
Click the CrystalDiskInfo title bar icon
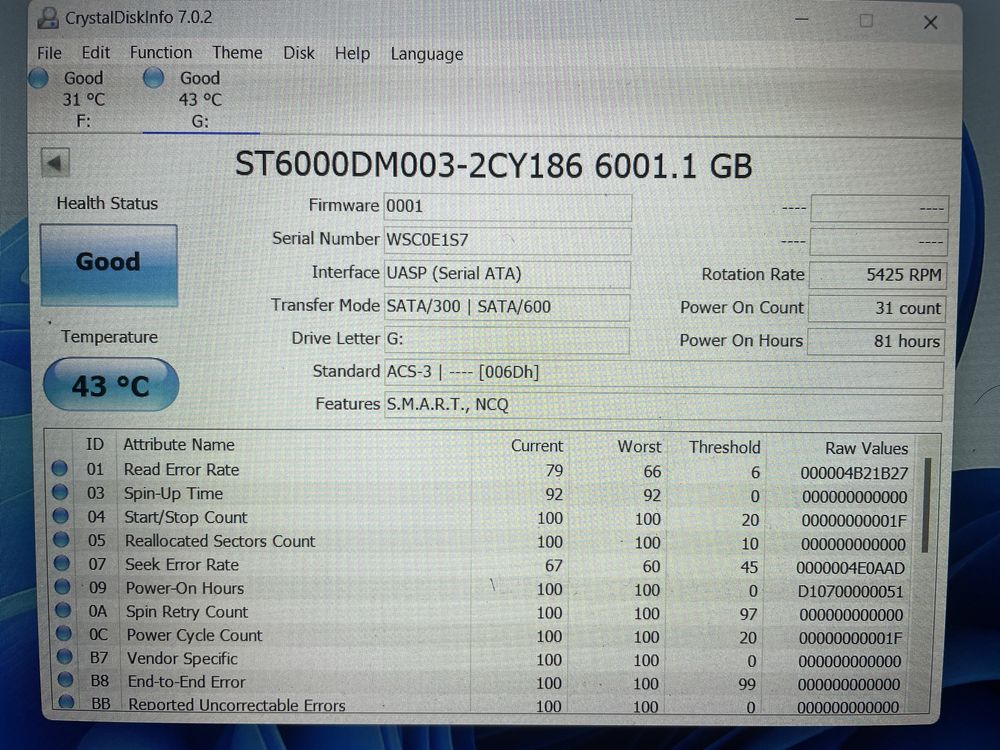coord(48,18)
